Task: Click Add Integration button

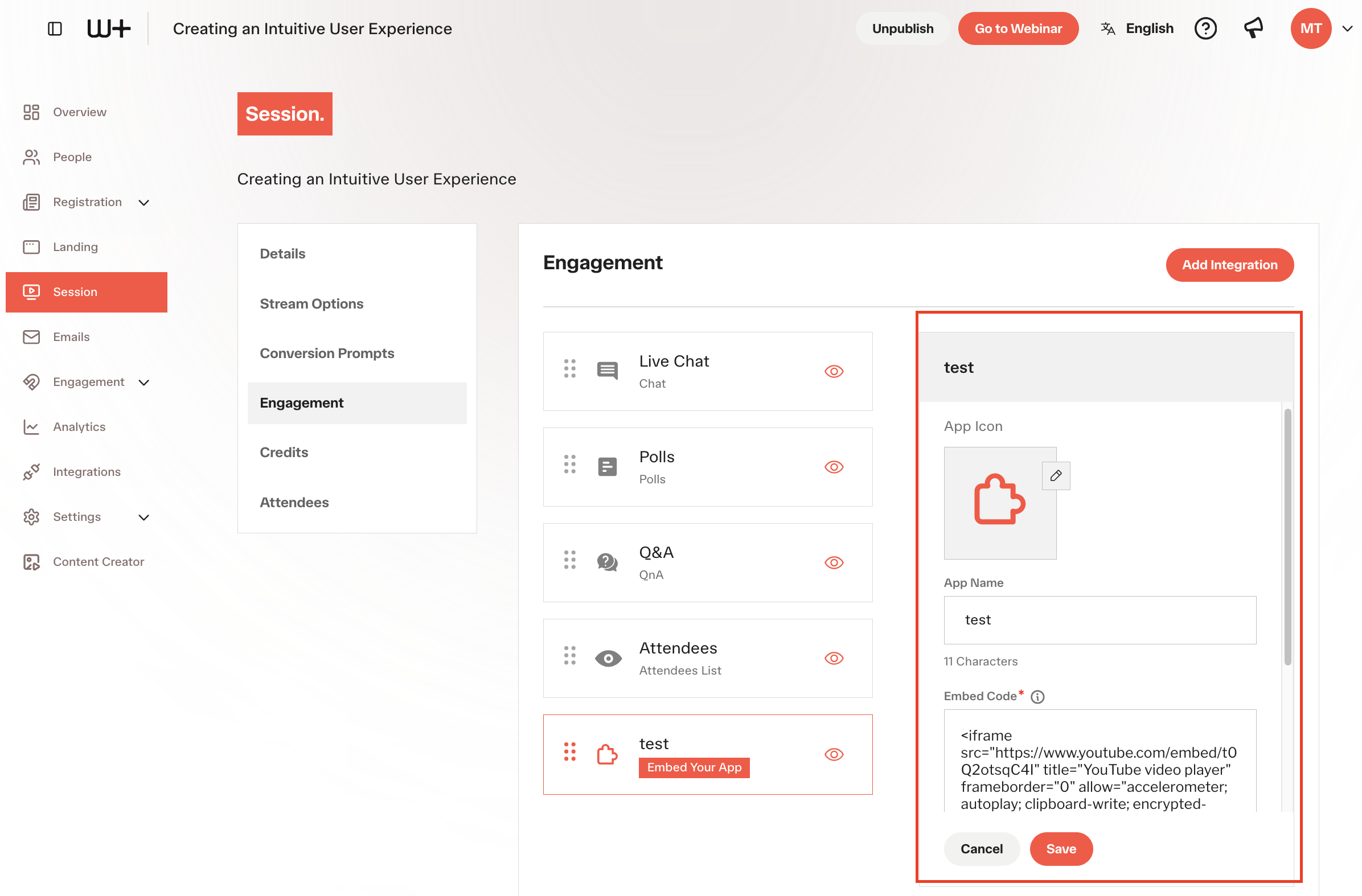Action: point(1229,265)
